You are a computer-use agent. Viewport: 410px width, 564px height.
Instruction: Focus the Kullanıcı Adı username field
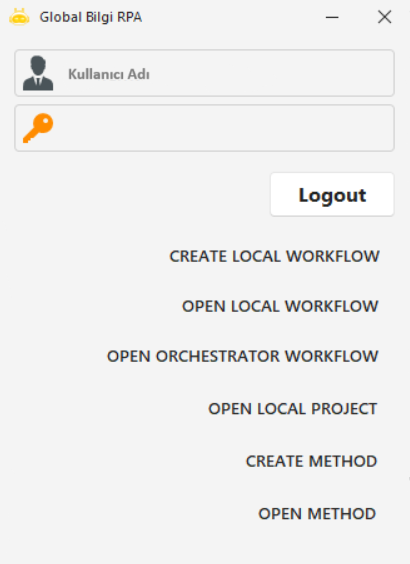(x=204, y=73)
